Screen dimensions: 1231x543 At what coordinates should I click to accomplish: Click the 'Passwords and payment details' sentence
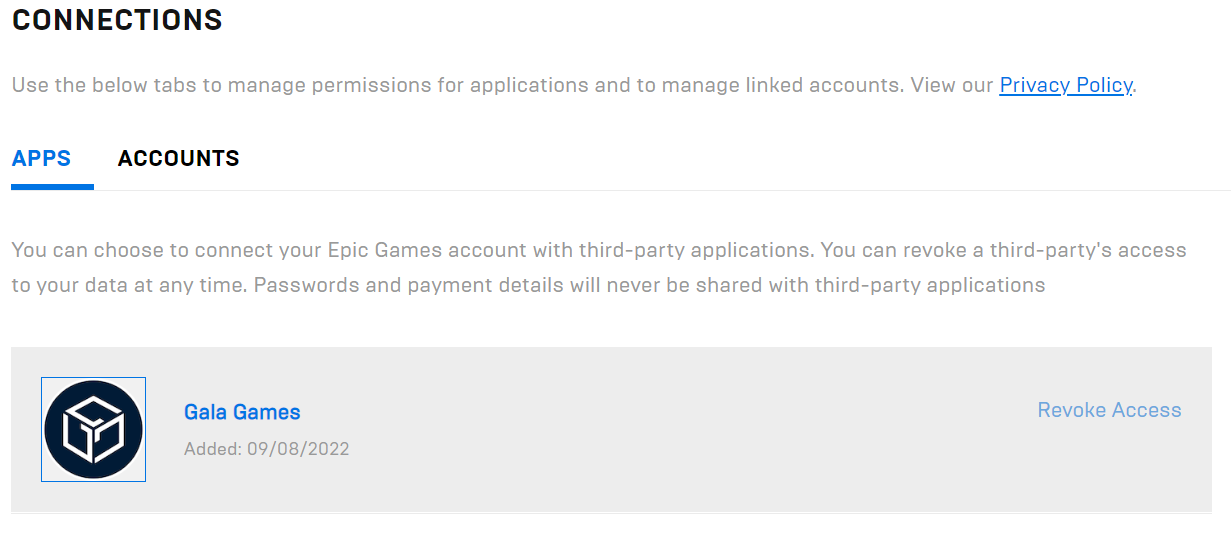tap(400, 285)
